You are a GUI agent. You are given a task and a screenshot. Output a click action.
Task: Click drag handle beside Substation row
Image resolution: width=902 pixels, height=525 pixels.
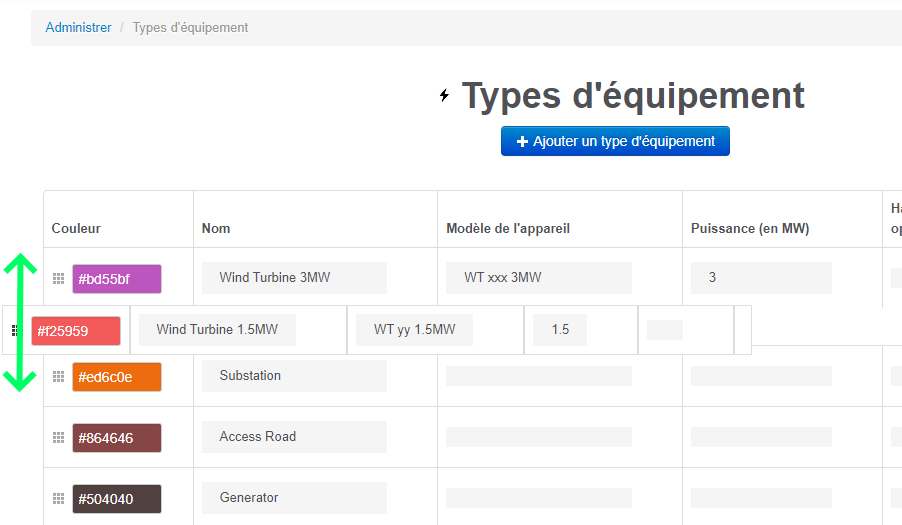click(x=58, y=377)
